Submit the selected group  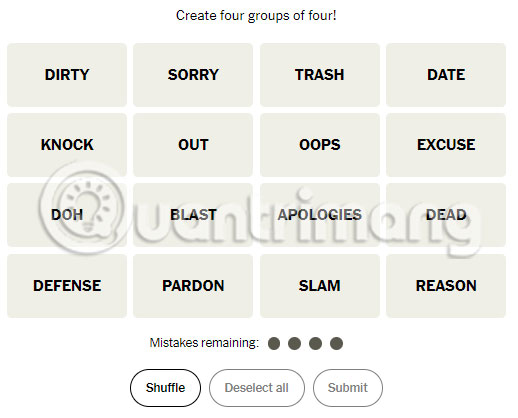pos(348,388)
